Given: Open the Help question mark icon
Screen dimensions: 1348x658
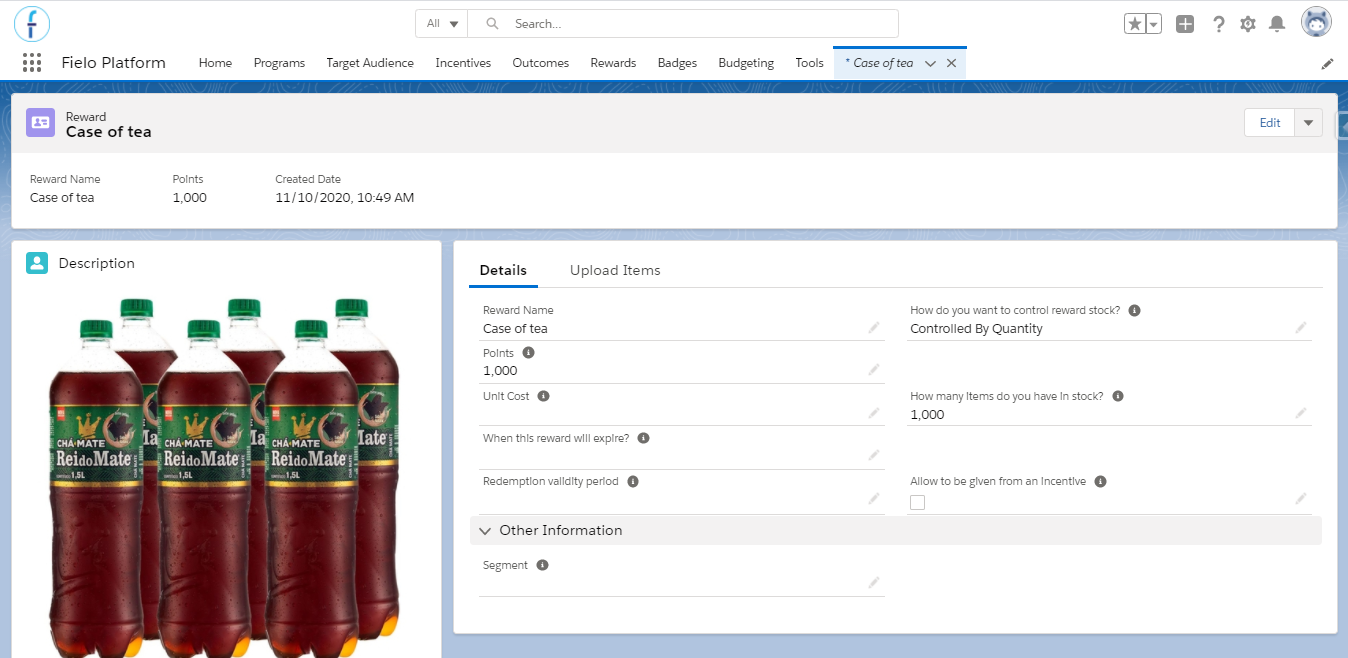Looking at the screenshot, I should [x=1218, y=24].
